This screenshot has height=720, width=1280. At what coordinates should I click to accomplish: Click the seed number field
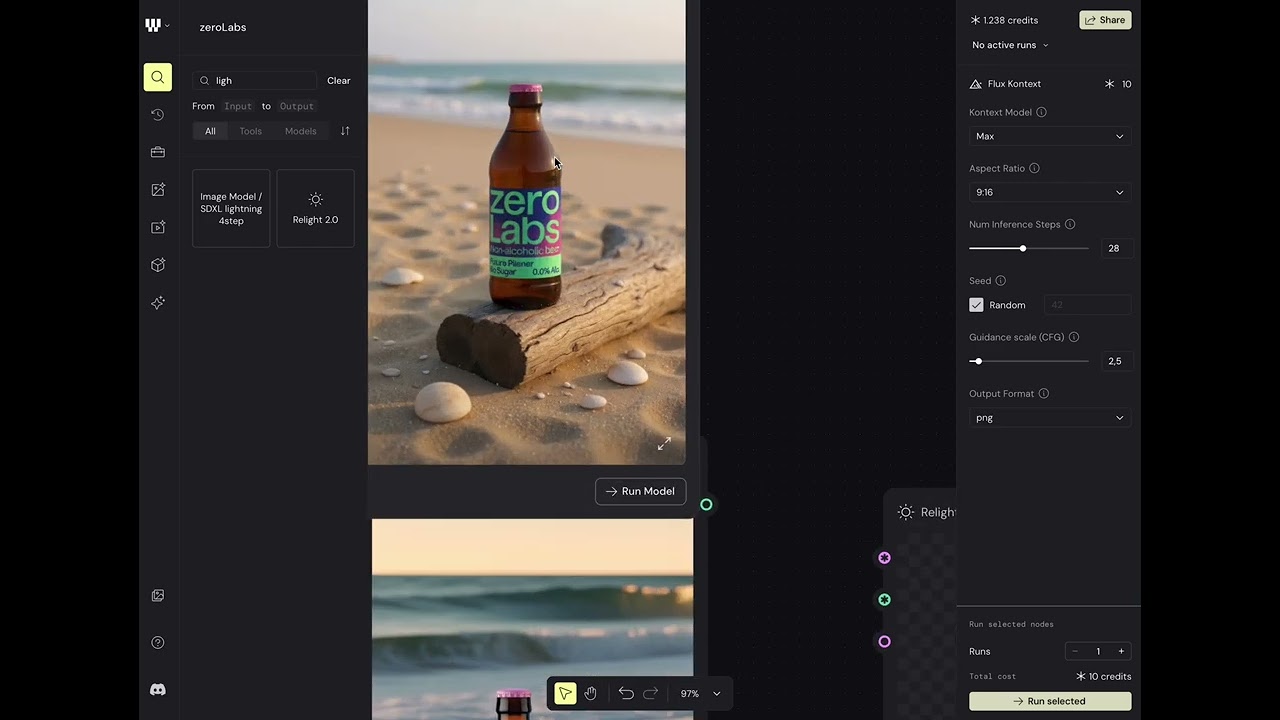1087,305
